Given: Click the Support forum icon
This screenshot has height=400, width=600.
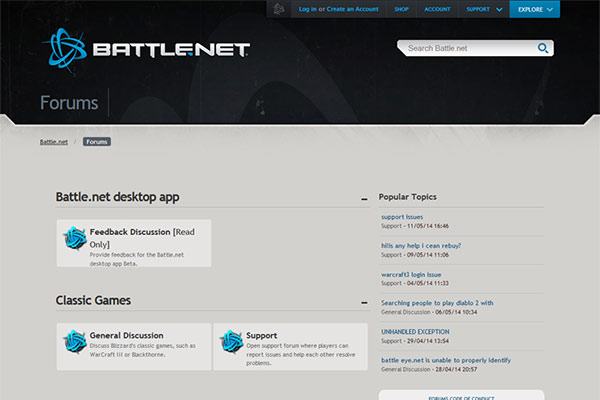Looking at the screenshot, I should tap(231, 341).
